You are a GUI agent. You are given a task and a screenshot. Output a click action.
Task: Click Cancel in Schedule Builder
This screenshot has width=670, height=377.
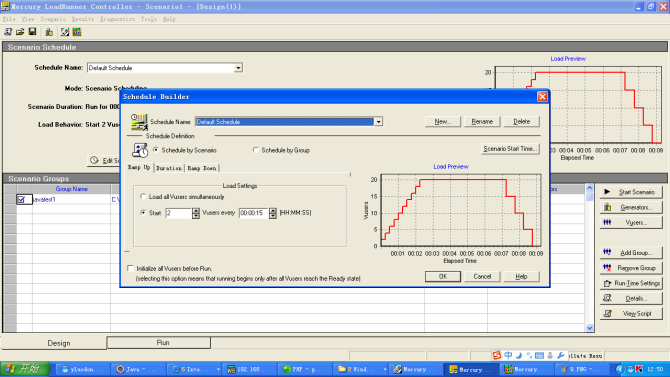pos(482,277)
